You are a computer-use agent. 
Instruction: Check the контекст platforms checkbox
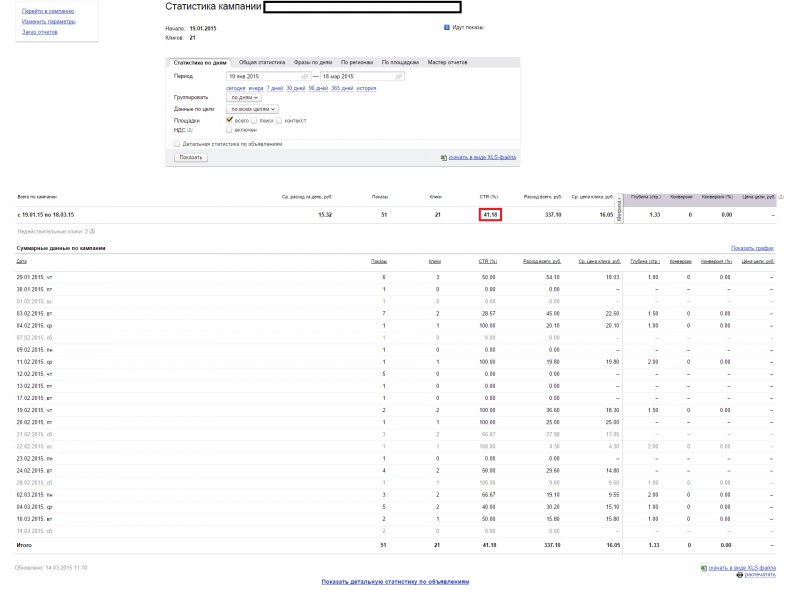click(x=279, y=121)
